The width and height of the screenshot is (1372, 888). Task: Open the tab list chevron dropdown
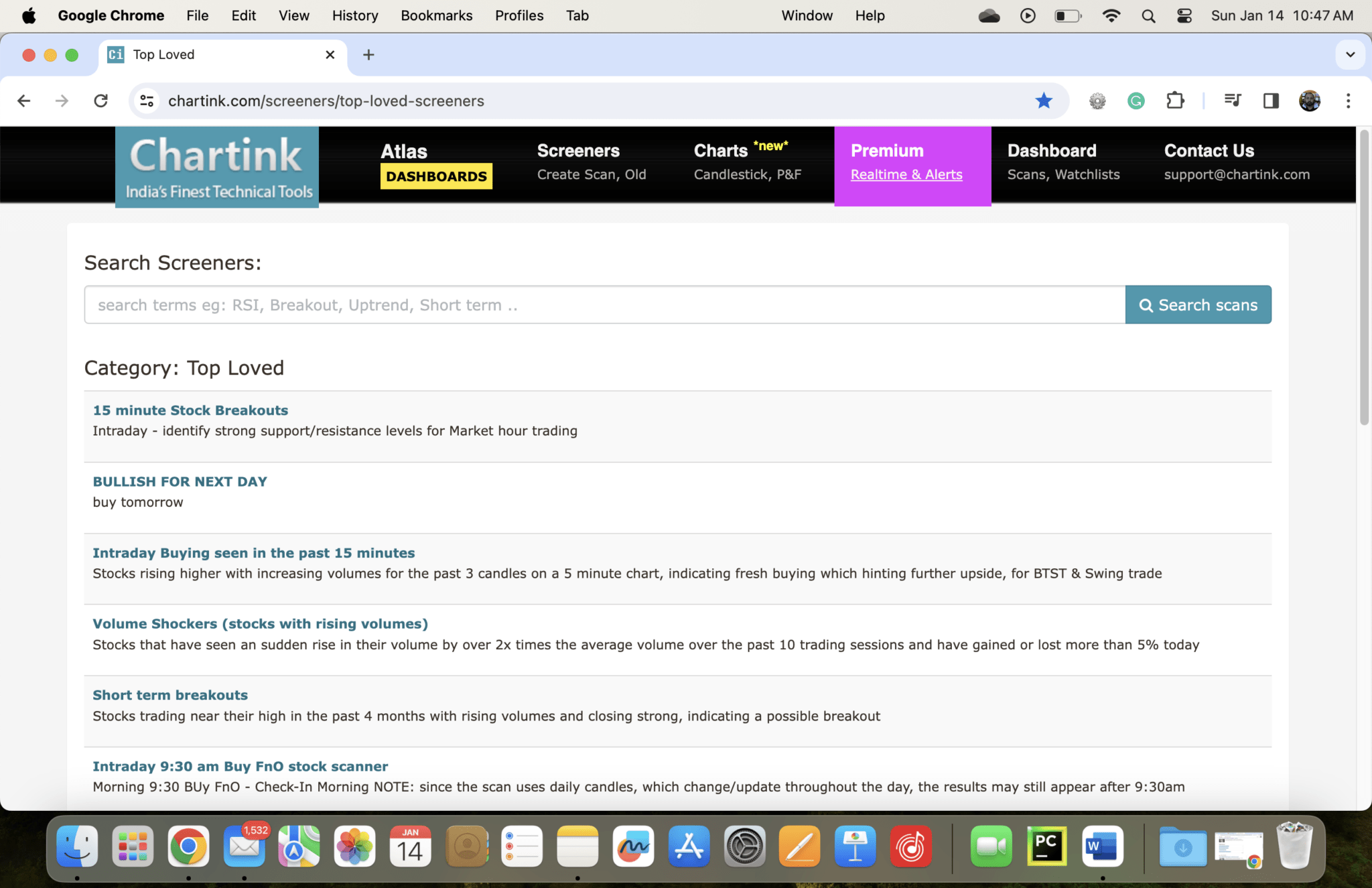pyautogui.click(x=1351, y=54)
